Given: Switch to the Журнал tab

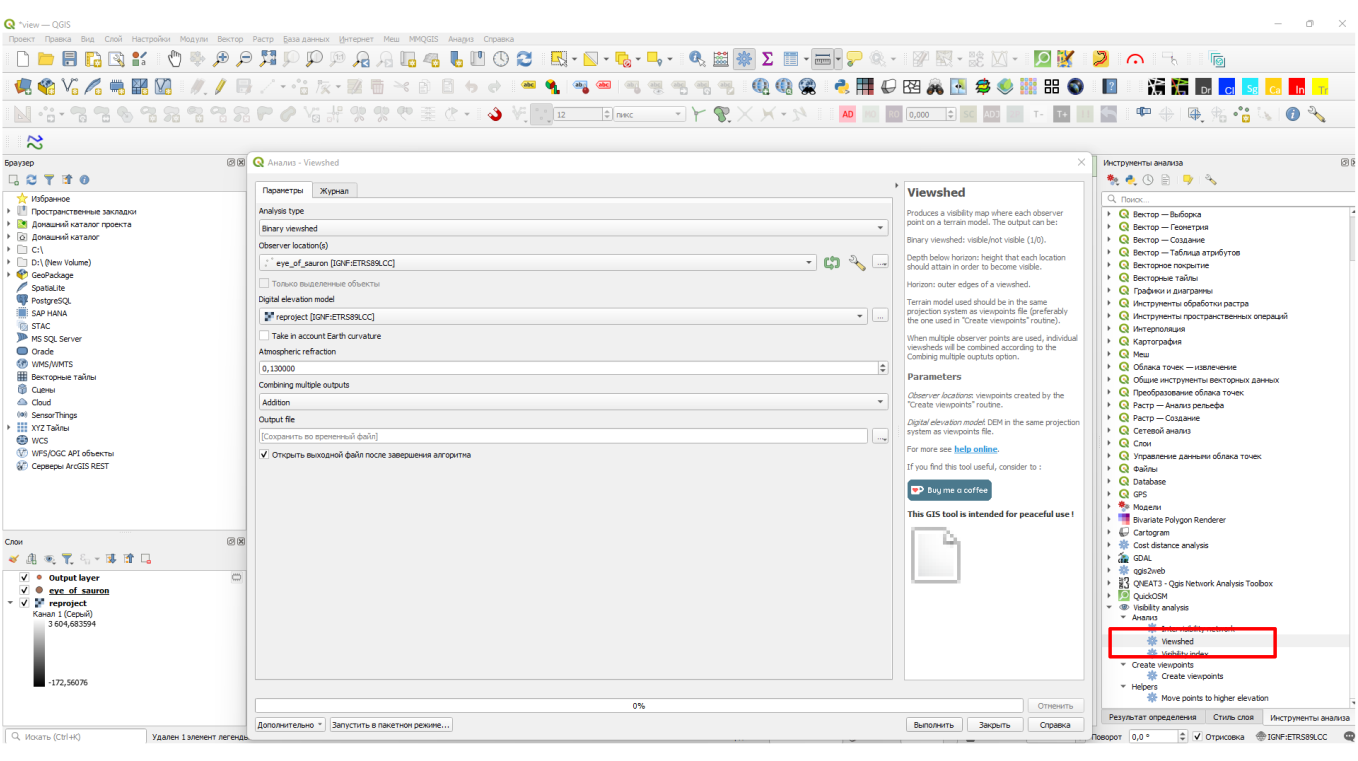Looking at the screenshot, I should coord(334,190).
